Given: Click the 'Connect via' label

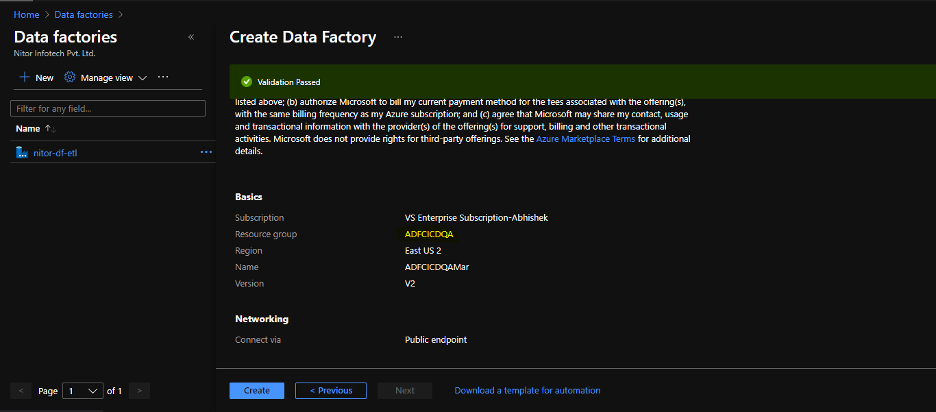Looking at the screenshot, I should point(258,340).
